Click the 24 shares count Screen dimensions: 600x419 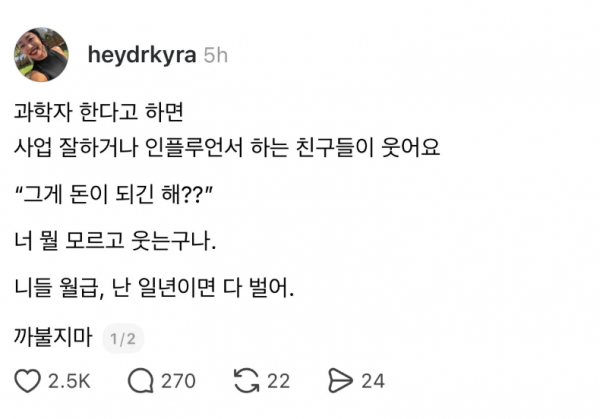pos(372,381)
